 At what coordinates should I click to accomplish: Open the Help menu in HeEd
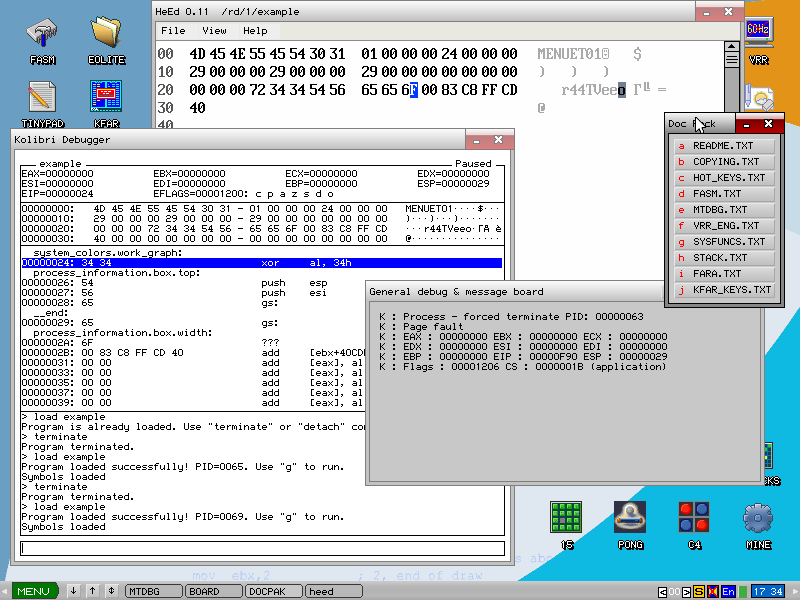pos(255,31)
